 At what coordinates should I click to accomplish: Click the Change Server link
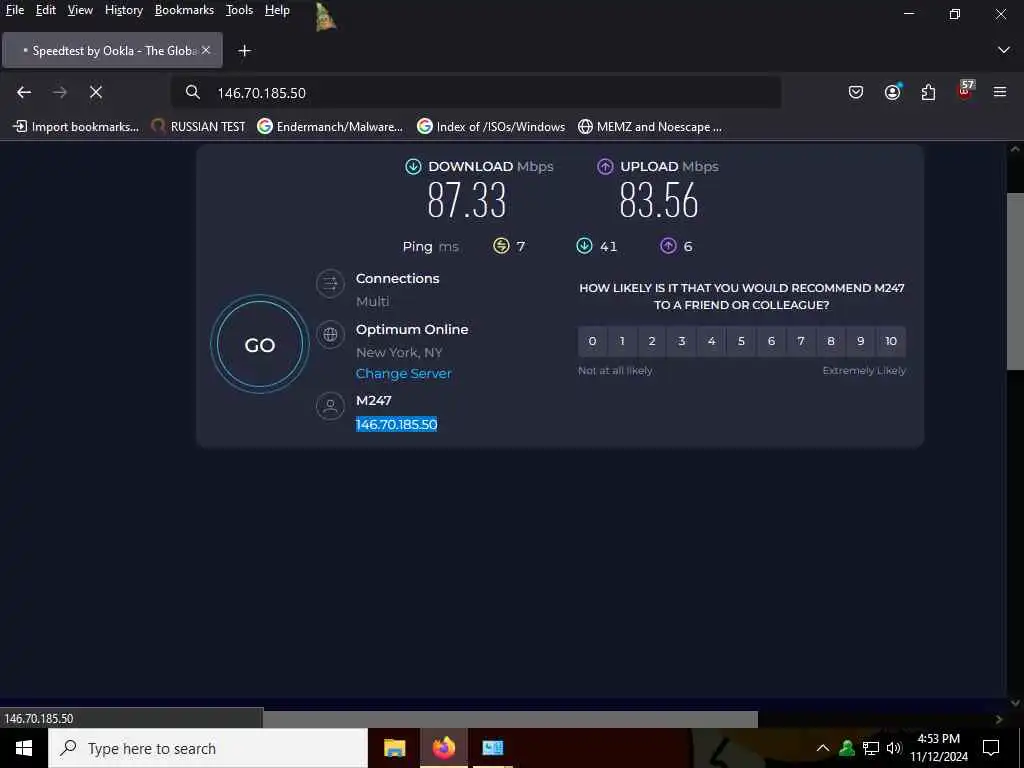pyautogui.click(x=404, y=374)
